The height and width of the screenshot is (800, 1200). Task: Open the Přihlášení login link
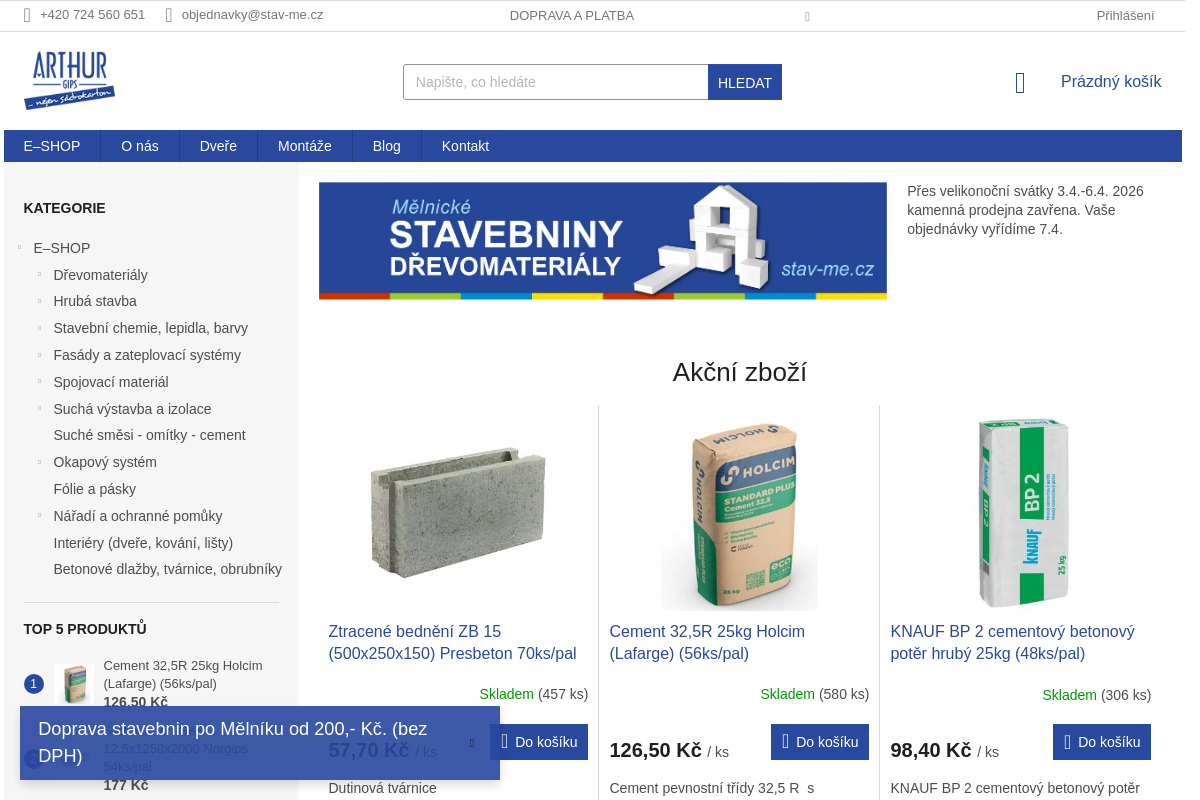pyautogui.click(x=1125, y=15)
